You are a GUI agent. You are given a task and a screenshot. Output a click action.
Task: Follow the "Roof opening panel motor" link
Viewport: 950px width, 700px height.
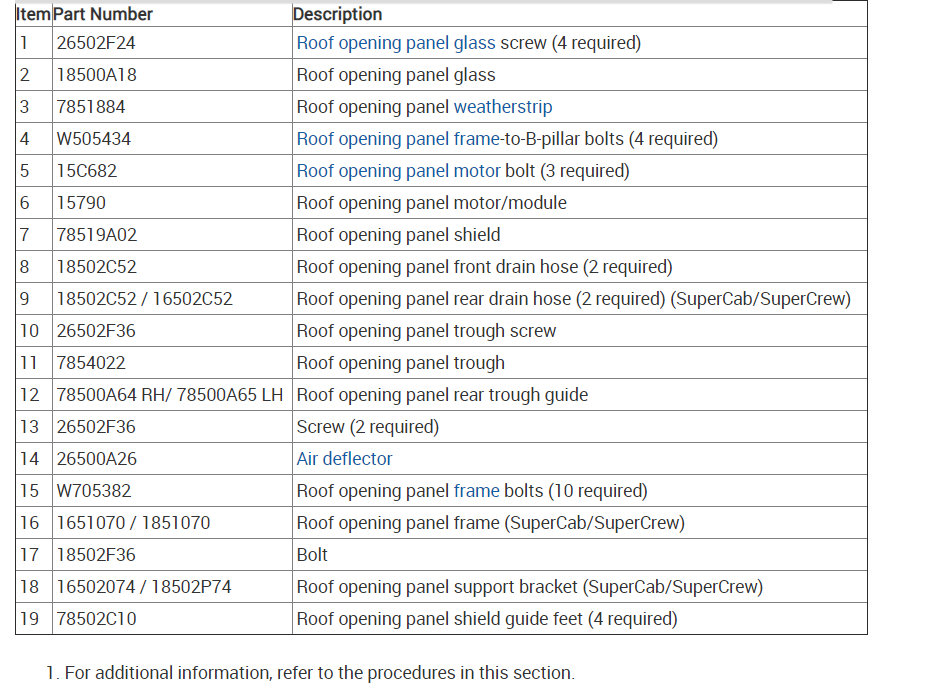[399, 171]
